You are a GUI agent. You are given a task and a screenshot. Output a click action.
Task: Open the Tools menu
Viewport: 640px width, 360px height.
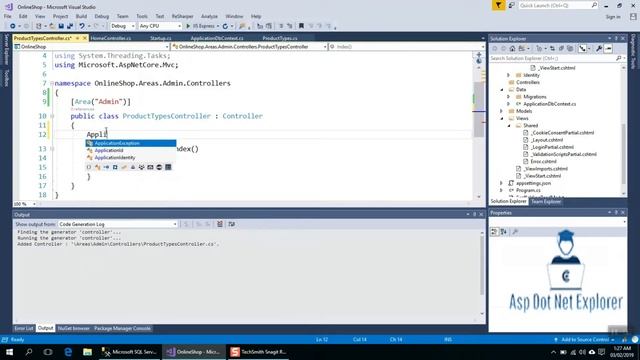pyautogui.click(x=142, y=16)
